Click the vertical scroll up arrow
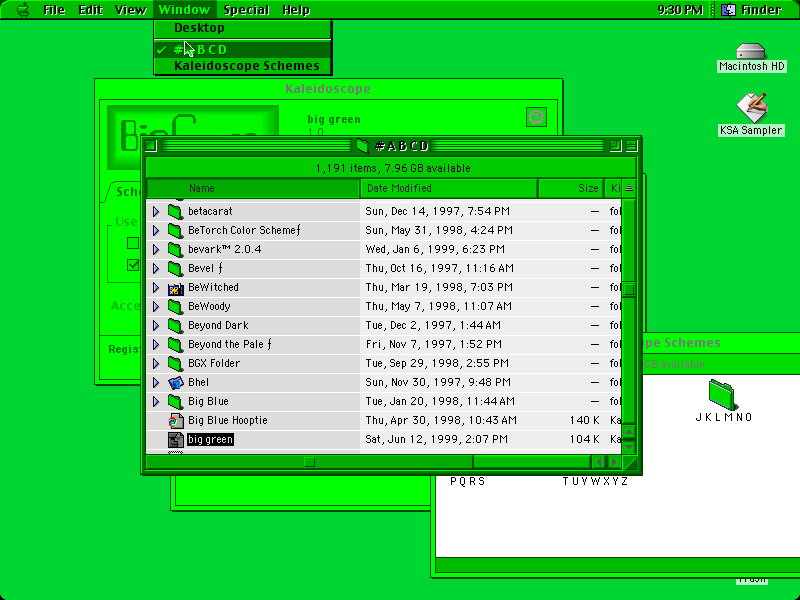 coord(629,432)
